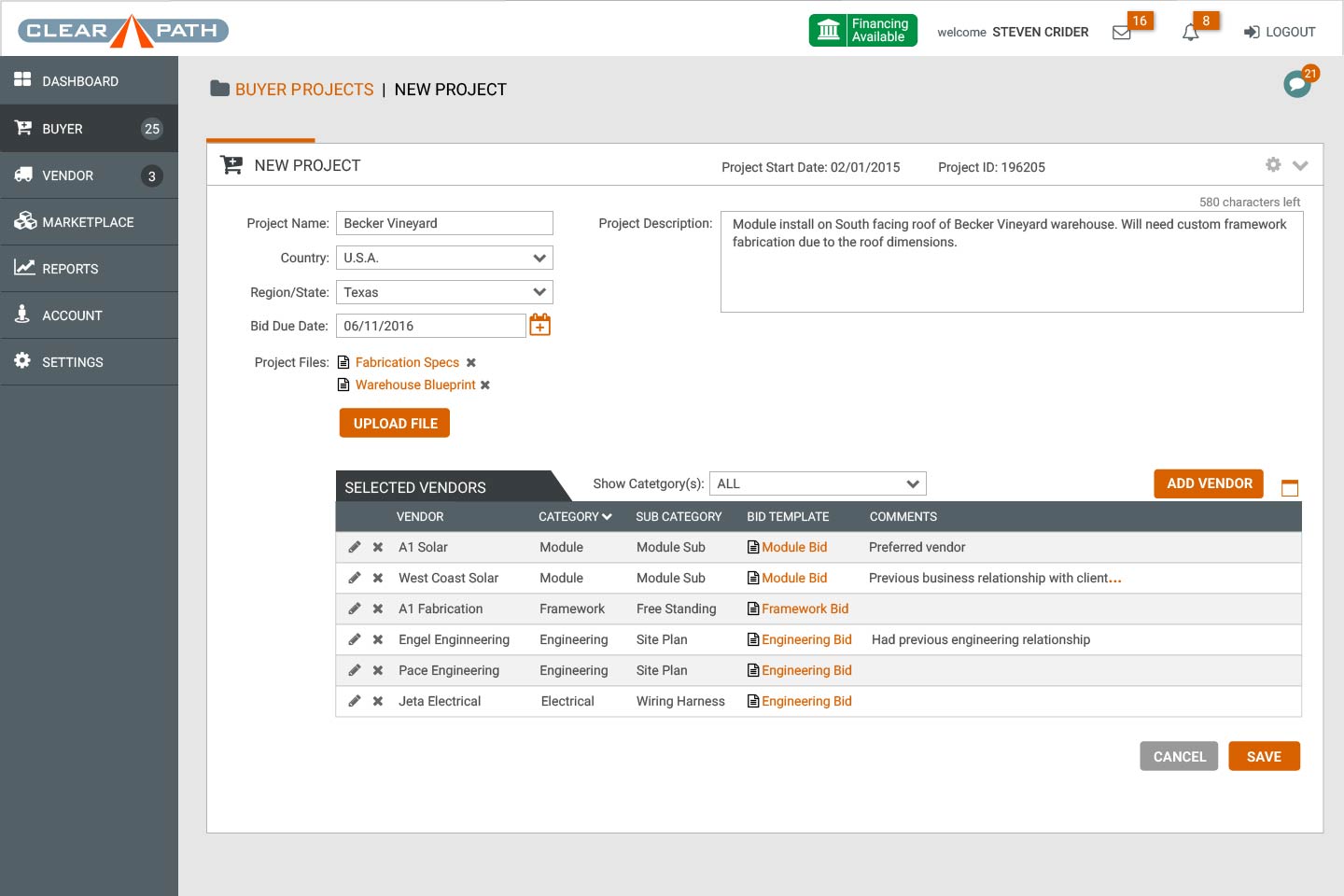Open A1 Solar's Module Bid template
This screenshot has width=1344, height=896.
(794, 547)
